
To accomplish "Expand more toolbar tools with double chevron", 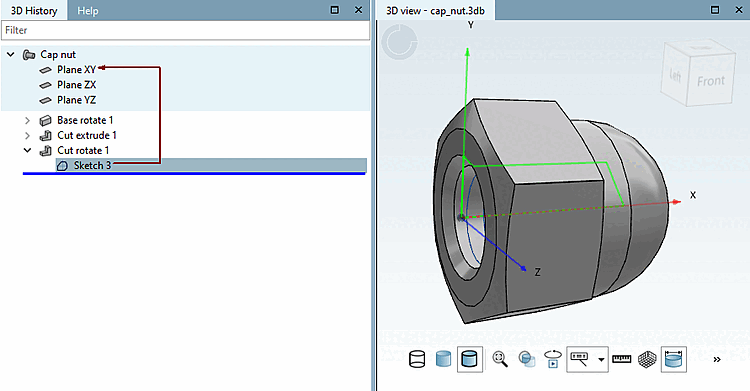I will click(717, 359).
